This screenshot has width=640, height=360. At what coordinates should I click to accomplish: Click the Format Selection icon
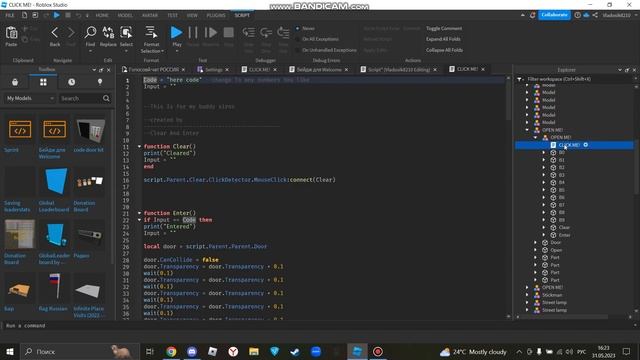pos(151,32)
